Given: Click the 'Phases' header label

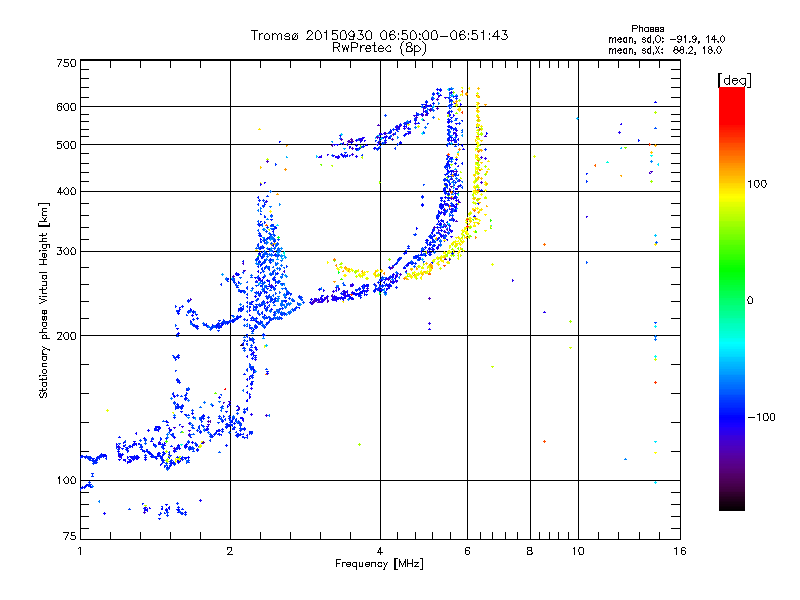Looking at the screenshot, I should coord(647,29).
